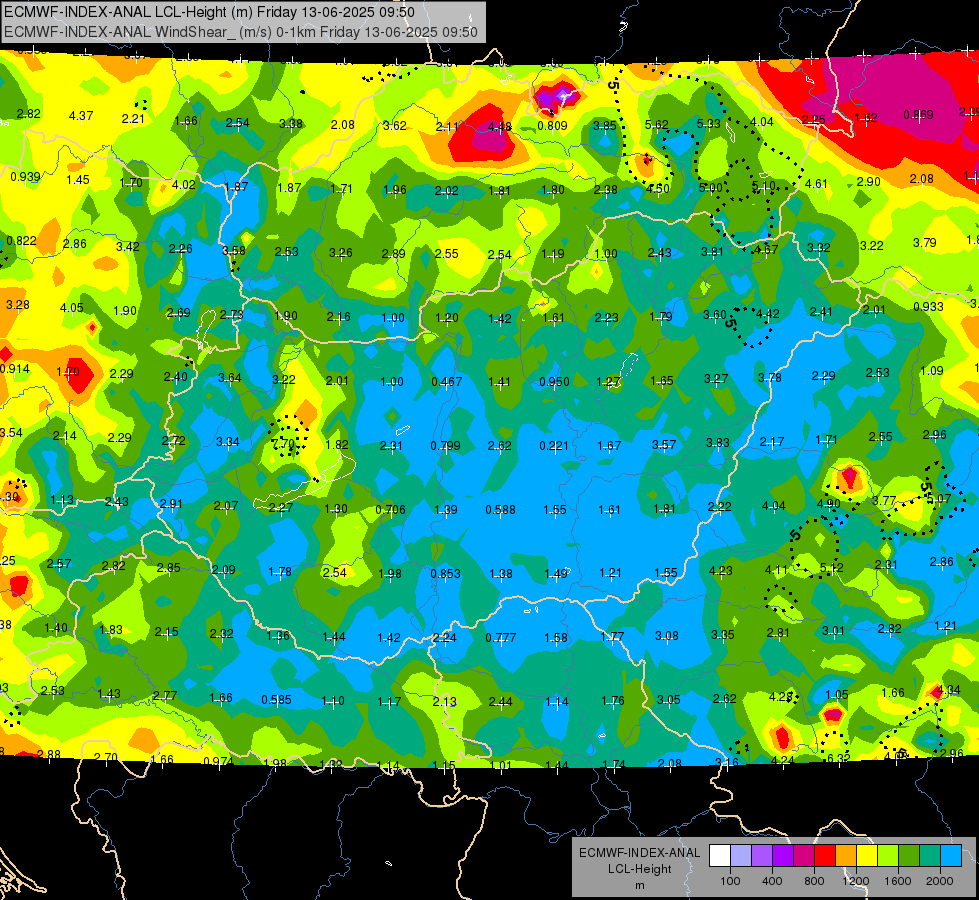This screenshot has width=979, height=900.
Task: Click the wind shear value 4.67
Action: click(765, 250)
